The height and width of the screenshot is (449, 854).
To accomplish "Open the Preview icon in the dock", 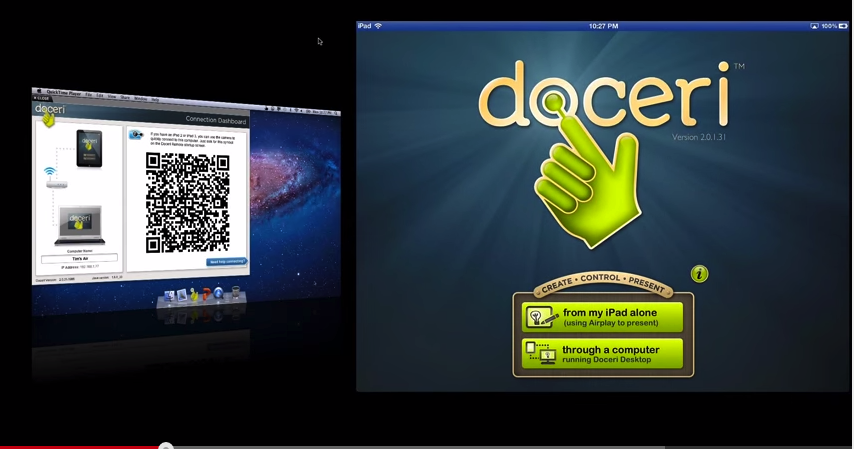I will [x=182, y=295].
